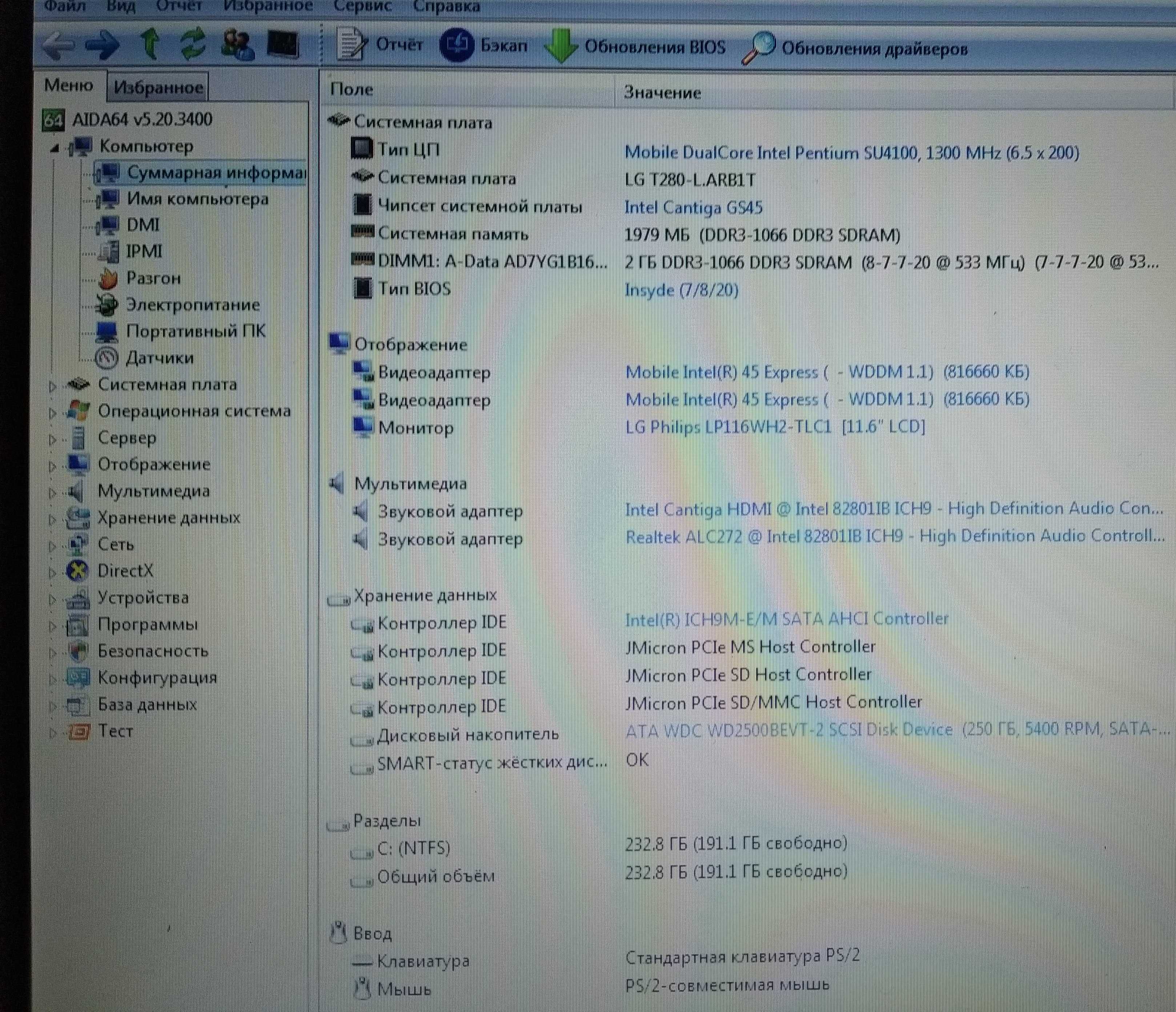Open the Справка menu
The width and height of the screenshot is (1176, 1012).
[x=446, y=6]
